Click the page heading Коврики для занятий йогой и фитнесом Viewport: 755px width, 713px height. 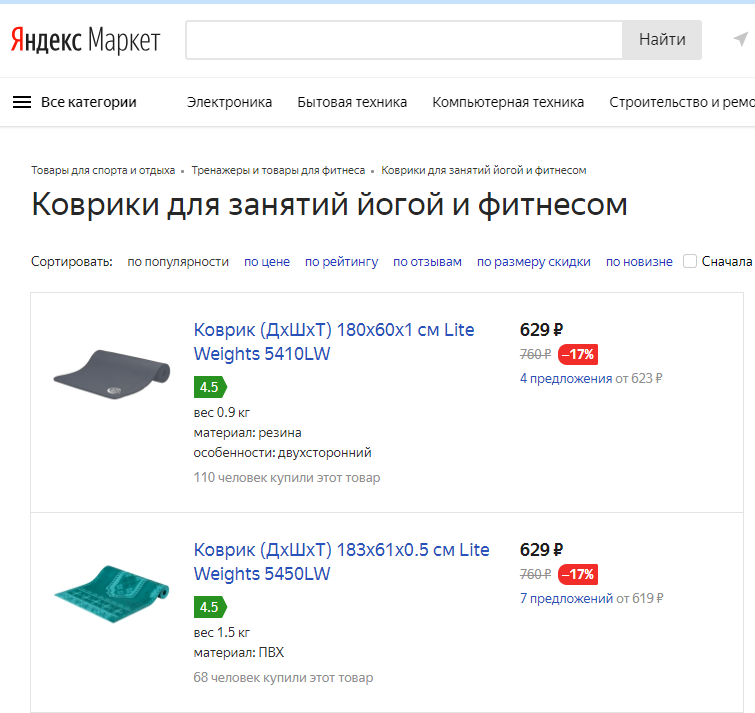click(x=329, y=205)
